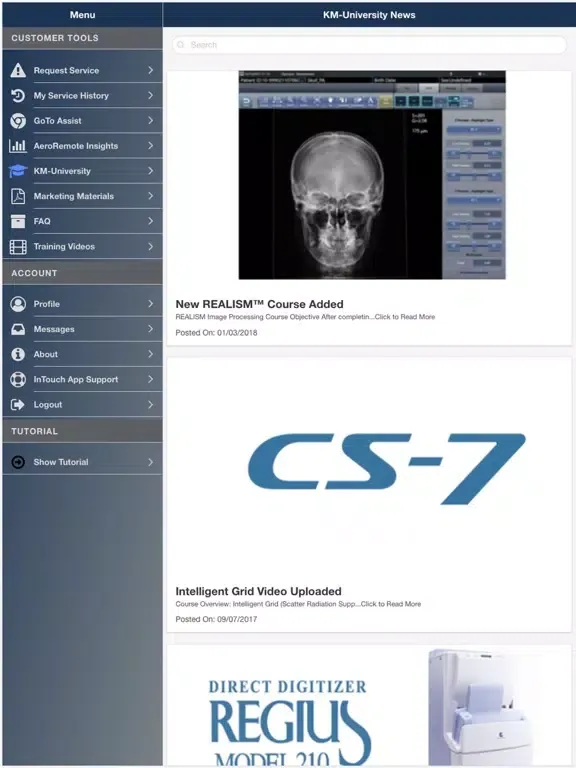
Task: Click the Logout exit arrow icon
Action: pos(18,405)
